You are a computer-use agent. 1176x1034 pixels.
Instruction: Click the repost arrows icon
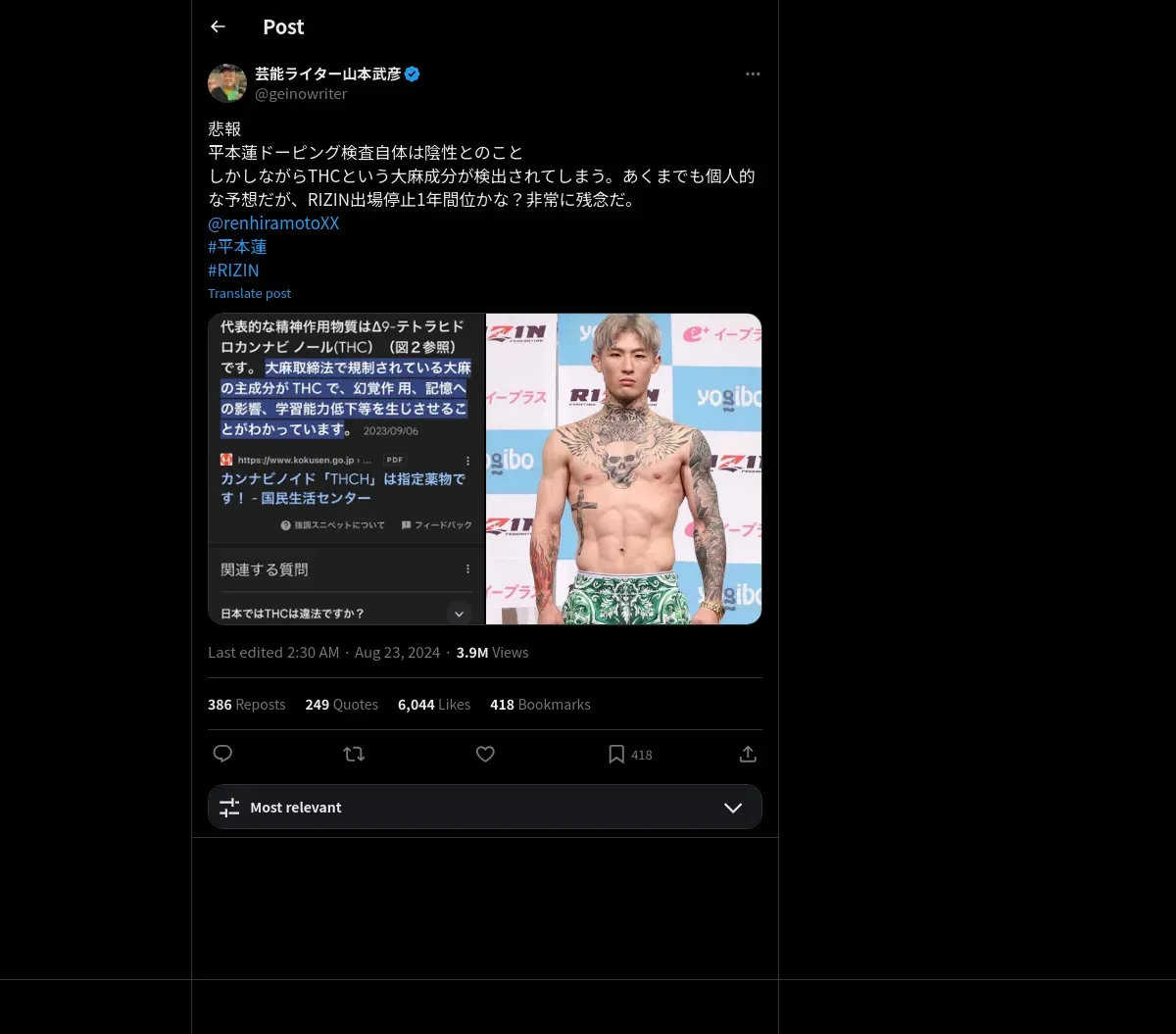pos(354,754)
